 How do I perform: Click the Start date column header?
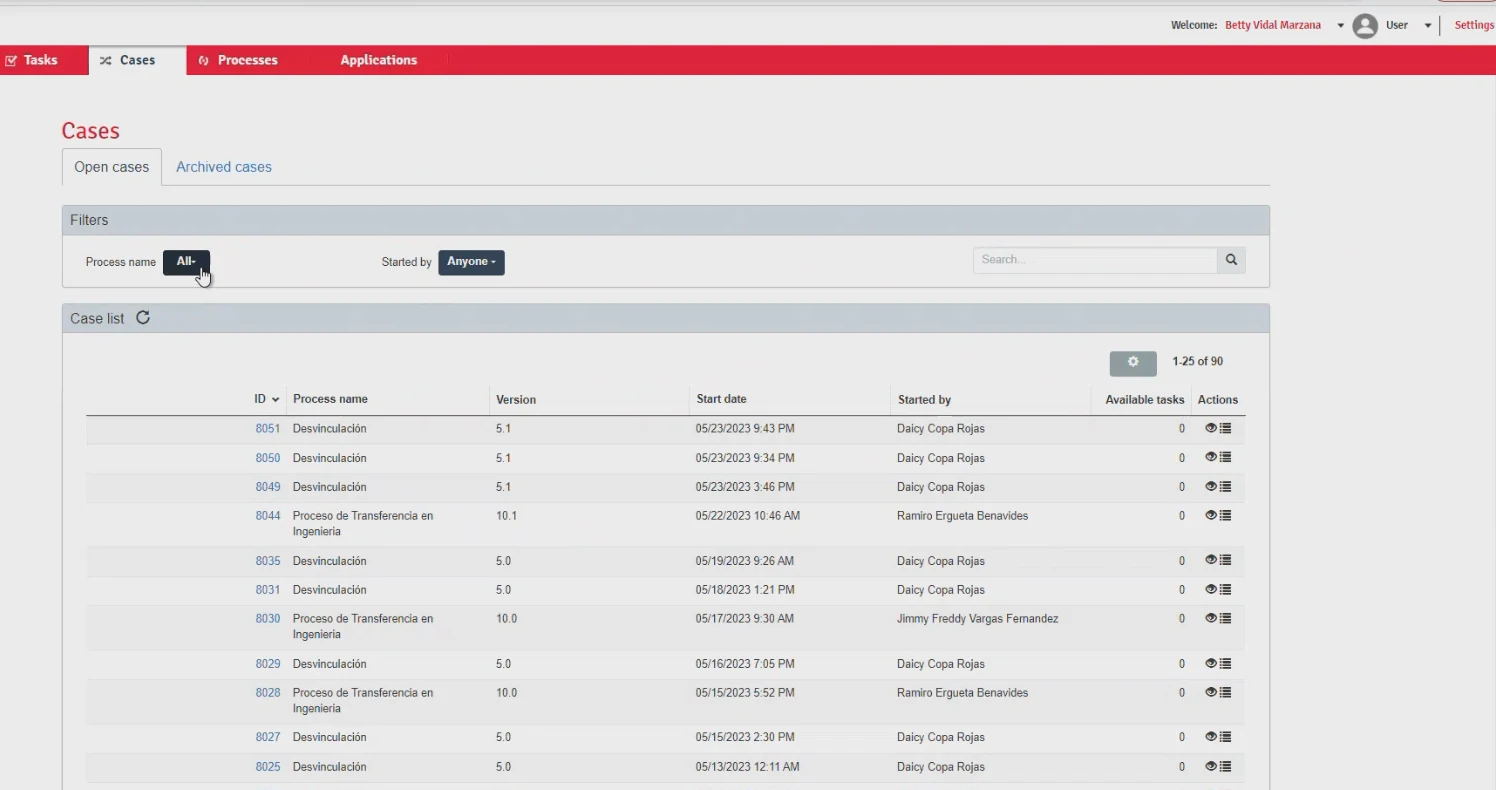(x=721, y=399)
